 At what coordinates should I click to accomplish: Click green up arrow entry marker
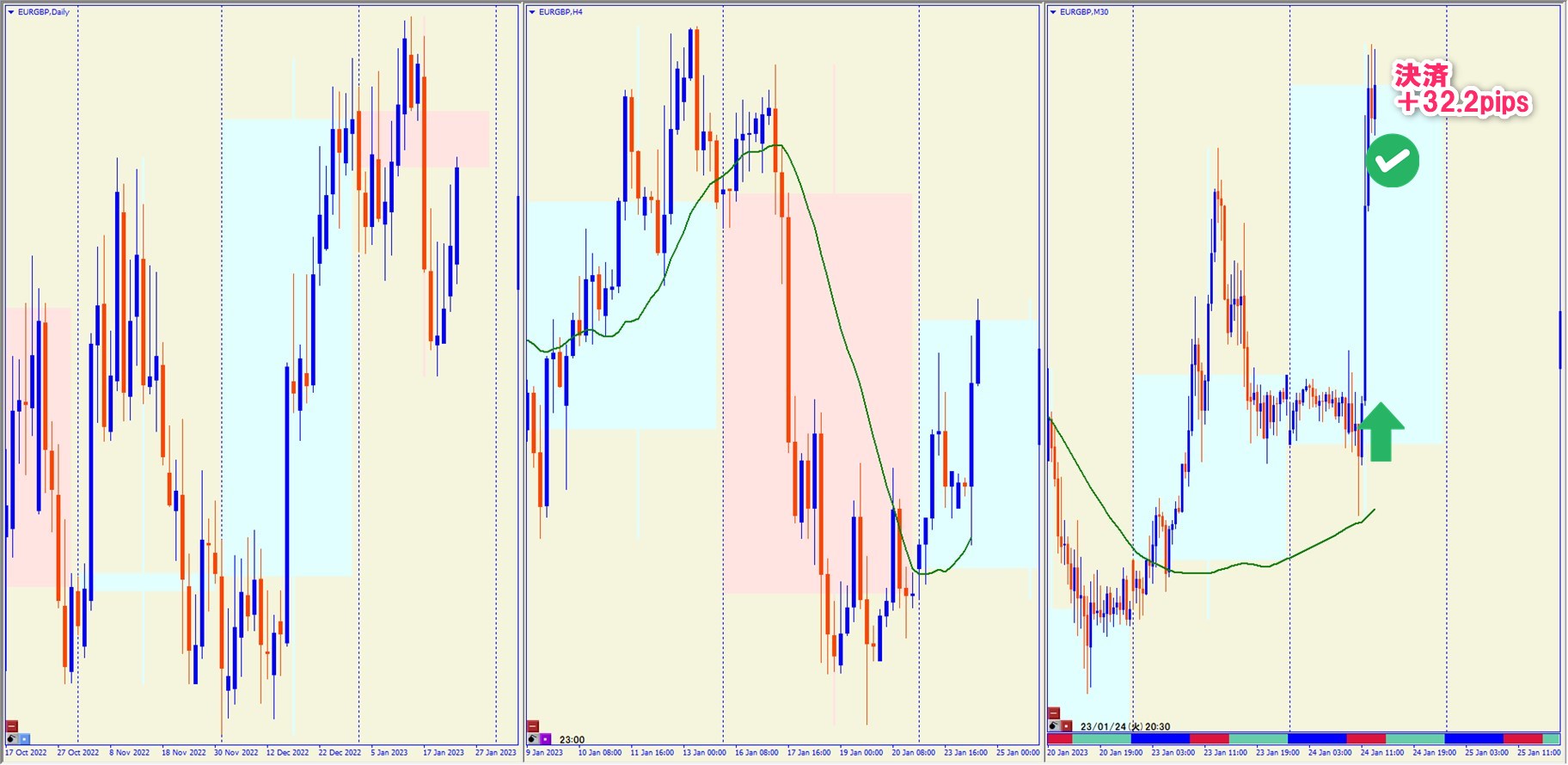point(1381,431)
